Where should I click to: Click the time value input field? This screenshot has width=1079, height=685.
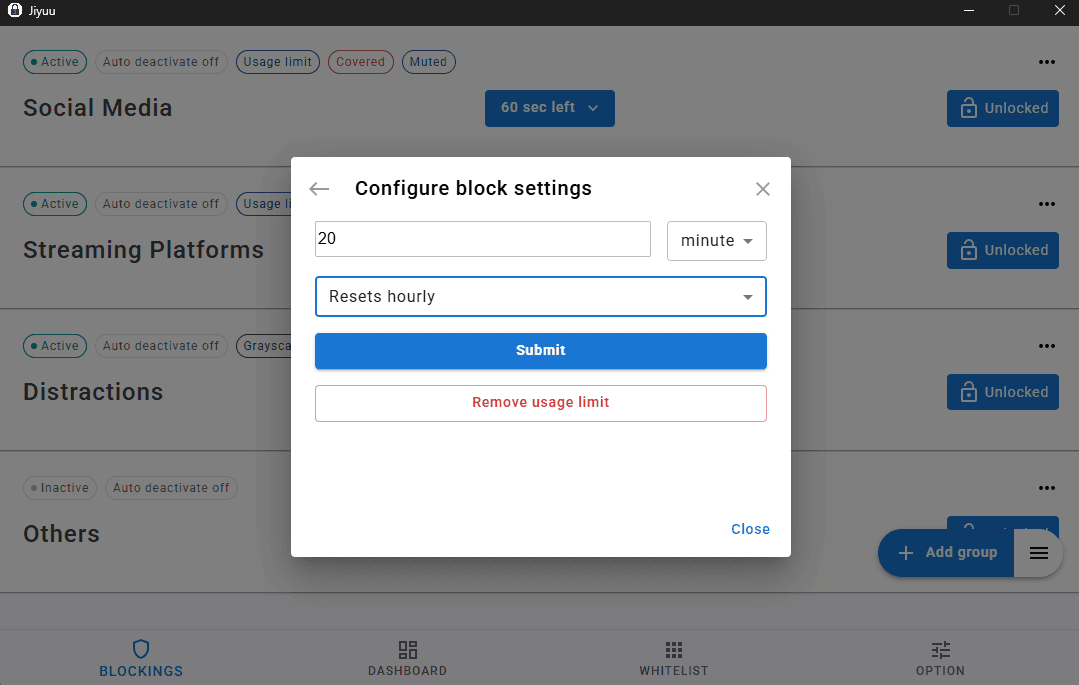point(482,240)
